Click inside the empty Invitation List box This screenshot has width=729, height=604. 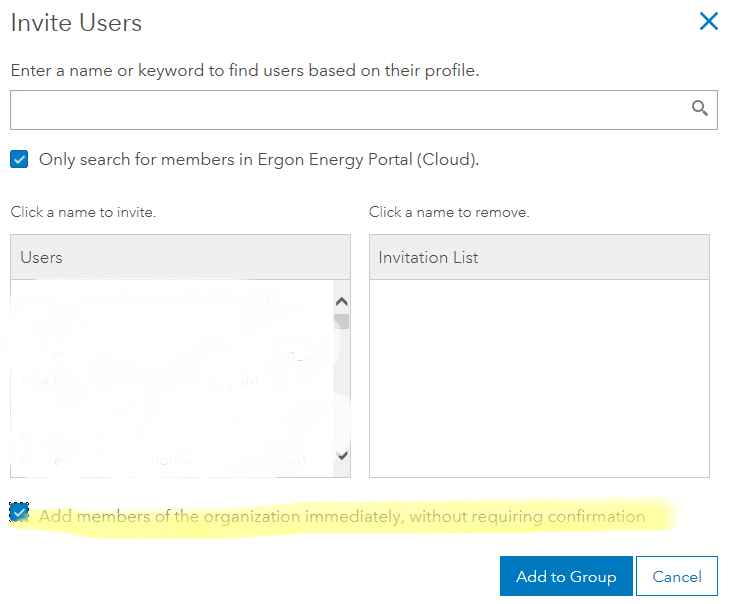point(539,378)
